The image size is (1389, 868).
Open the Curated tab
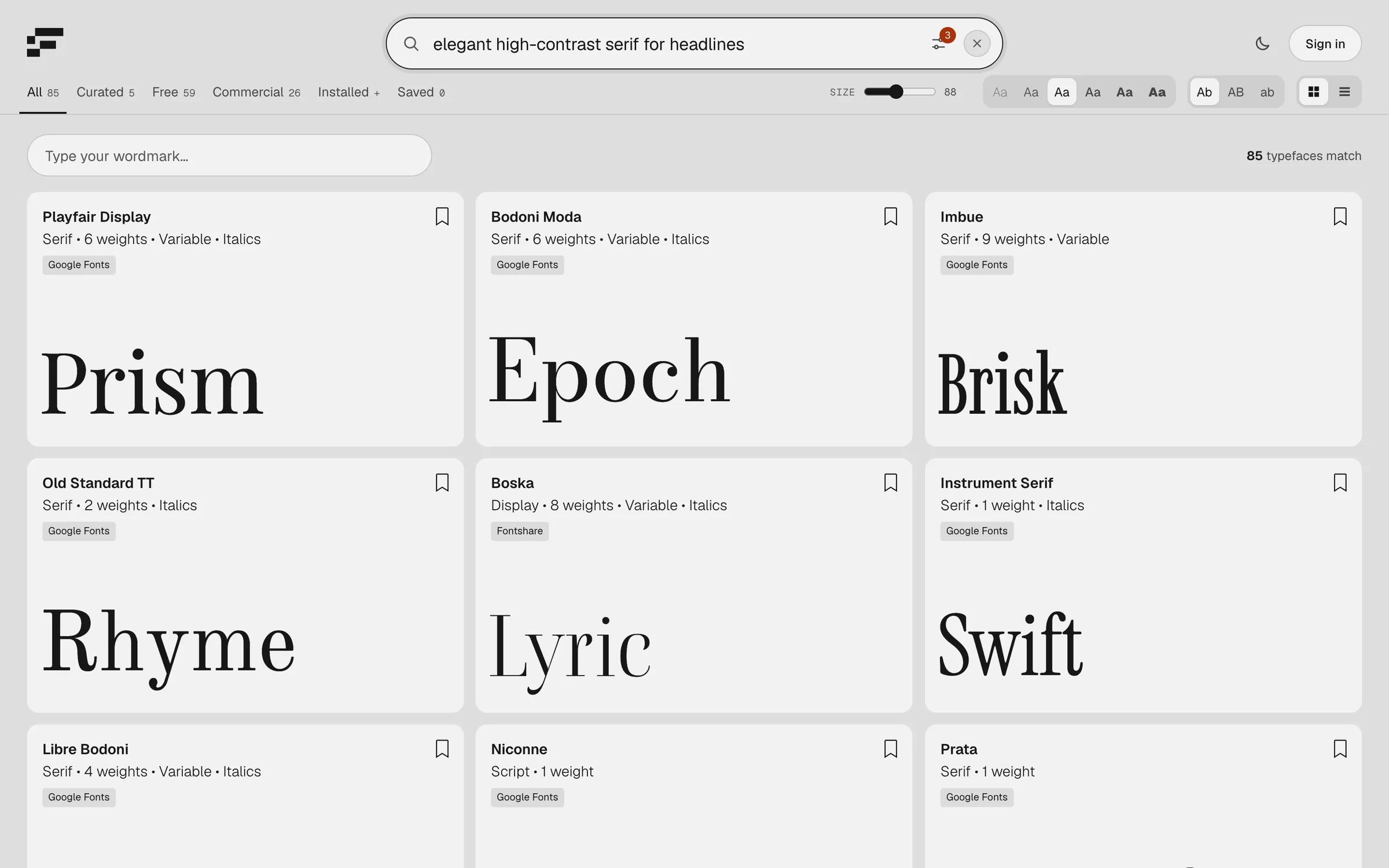pyautogui.click(x=105, y=92)
